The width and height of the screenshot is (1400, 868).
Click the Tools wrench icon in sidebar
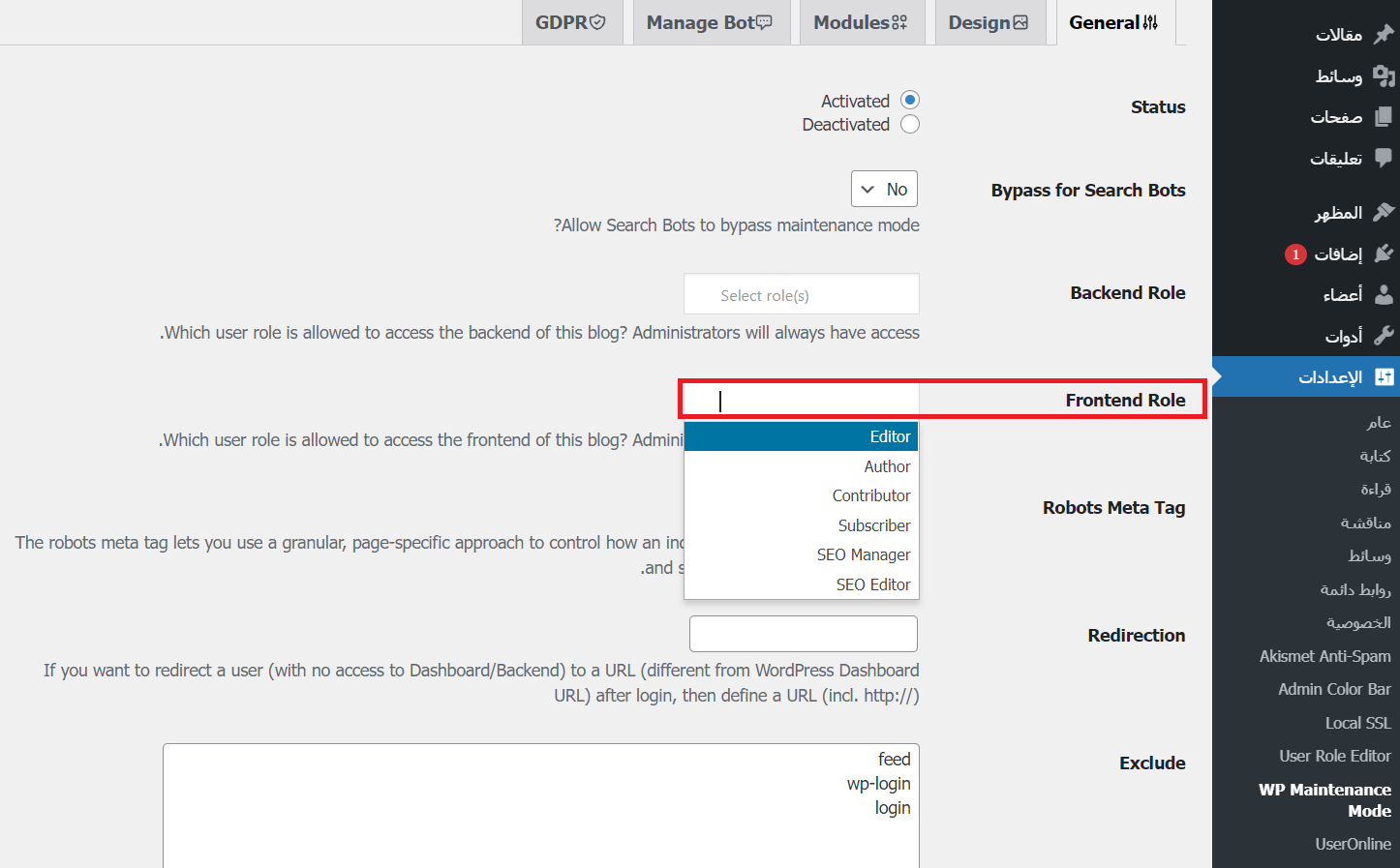[1384, 336]
